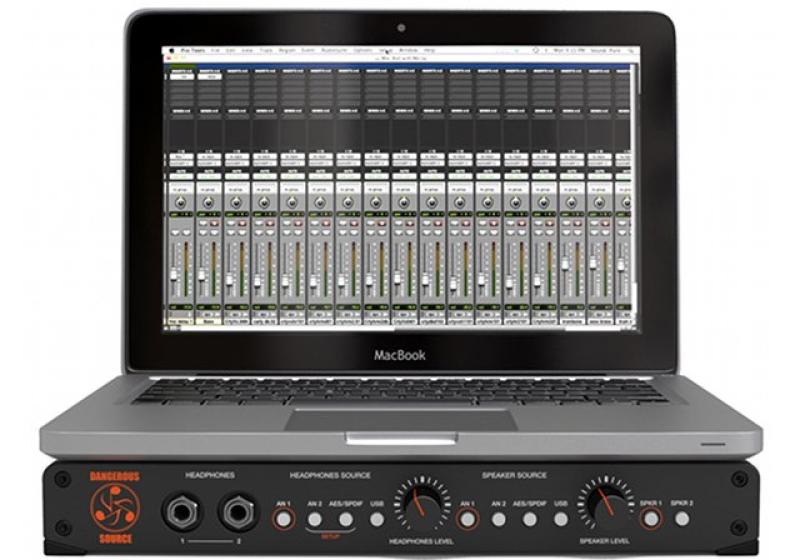Open input path selector on first channel strip
Screen dimensions: 800x560
click(181, 158)
